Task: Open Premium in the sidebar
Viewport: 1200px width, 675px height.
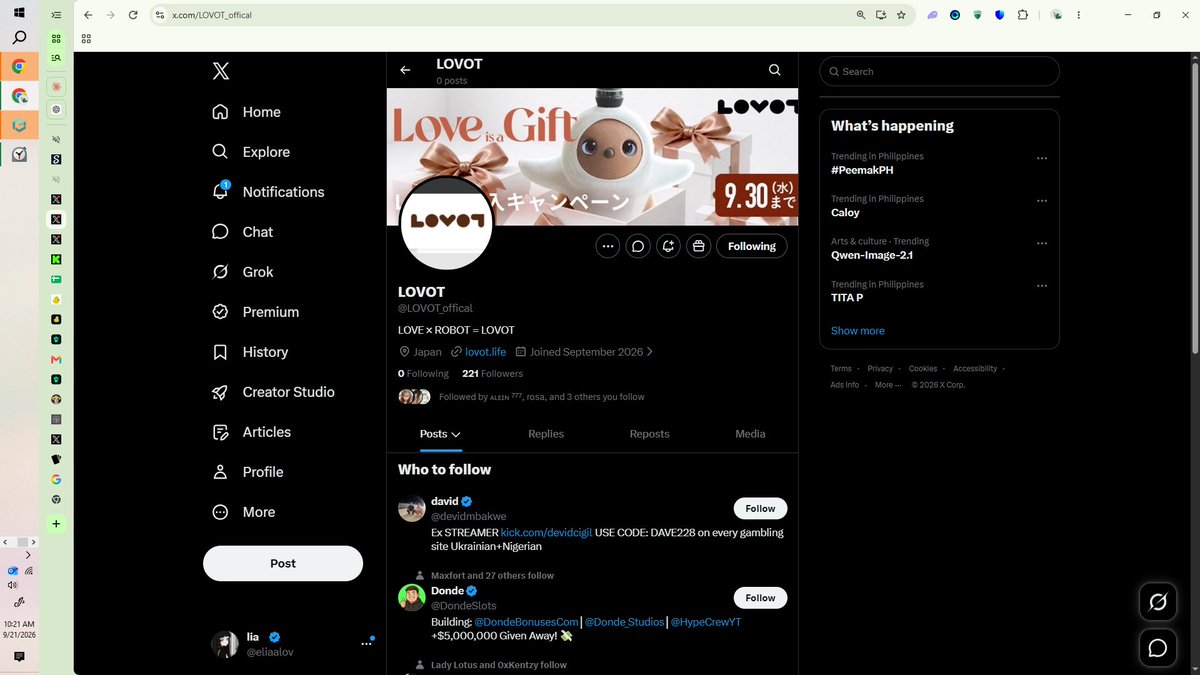Action: pyautogui.click(x=256, y=312)
